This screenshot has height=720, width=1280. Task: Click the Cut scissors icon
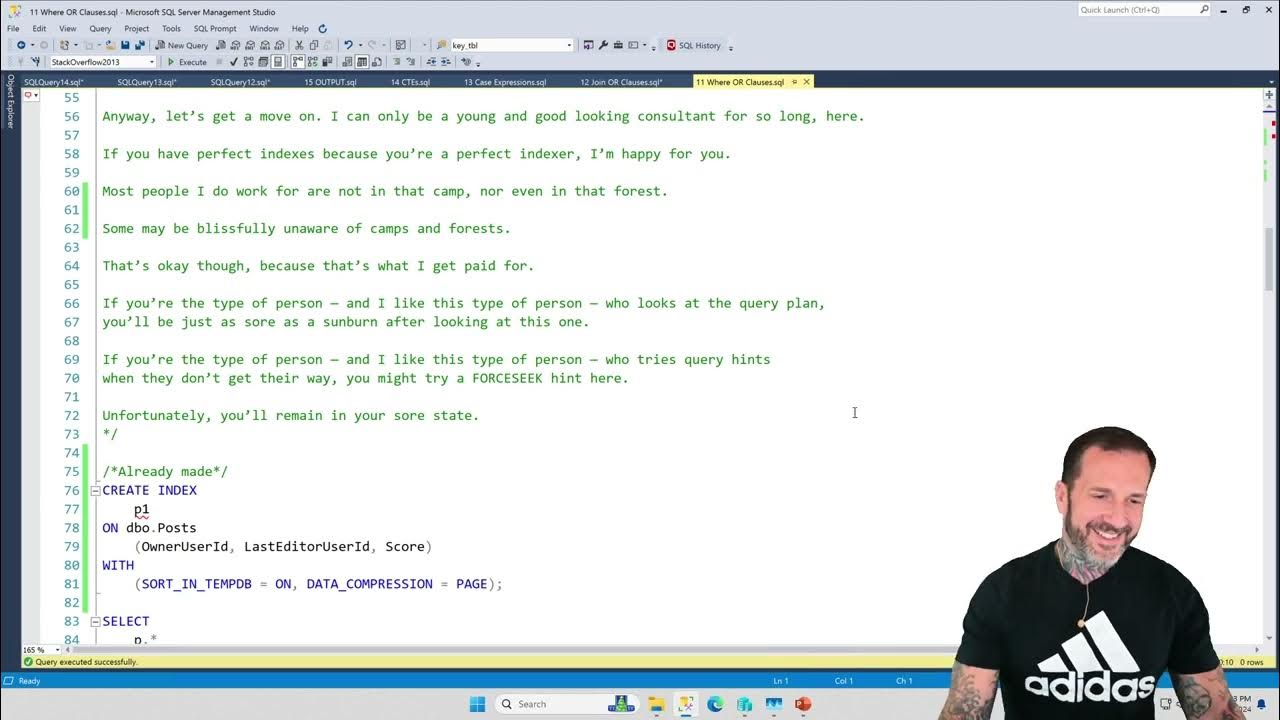click(299, 45)
